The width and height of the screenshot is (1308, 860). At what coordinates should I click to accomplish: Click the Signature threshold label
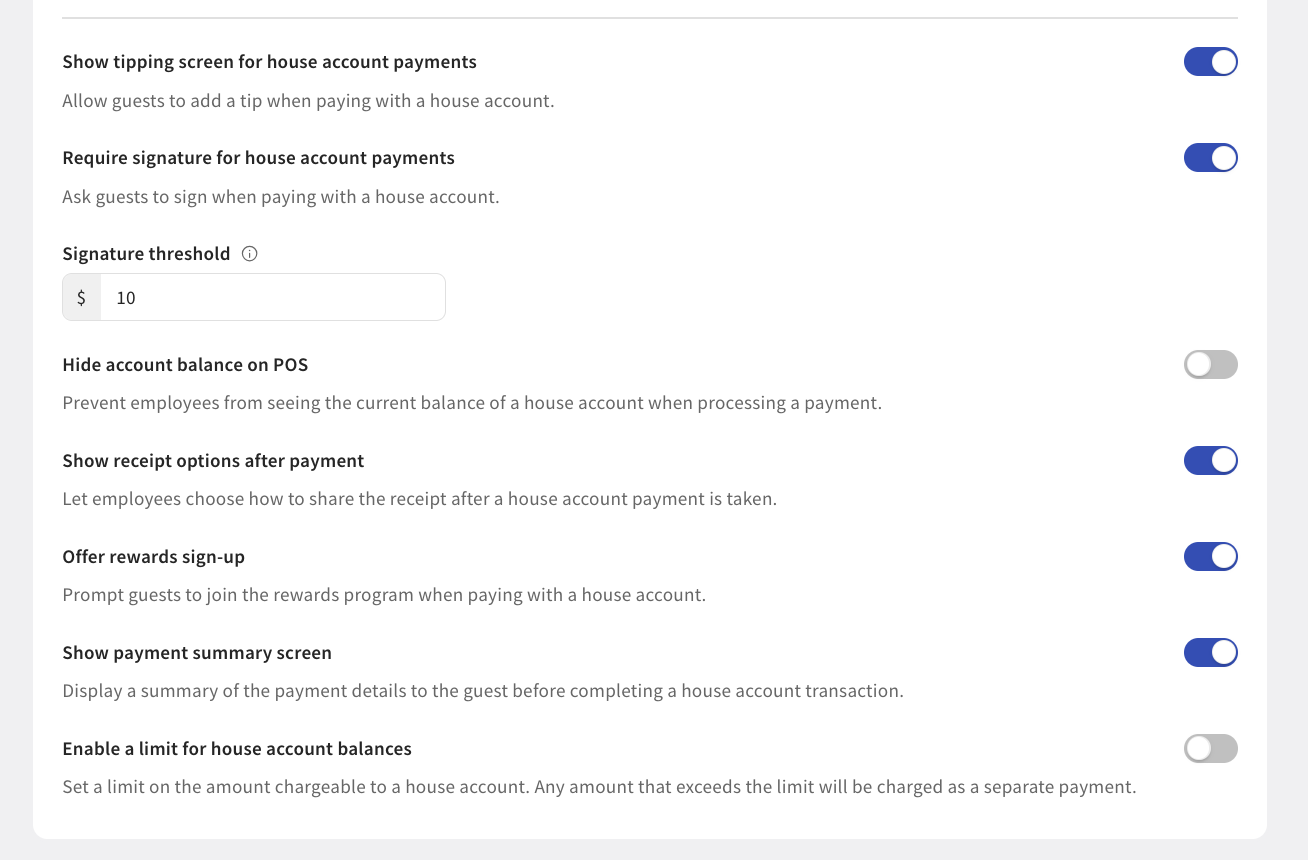tap(146, 254)
